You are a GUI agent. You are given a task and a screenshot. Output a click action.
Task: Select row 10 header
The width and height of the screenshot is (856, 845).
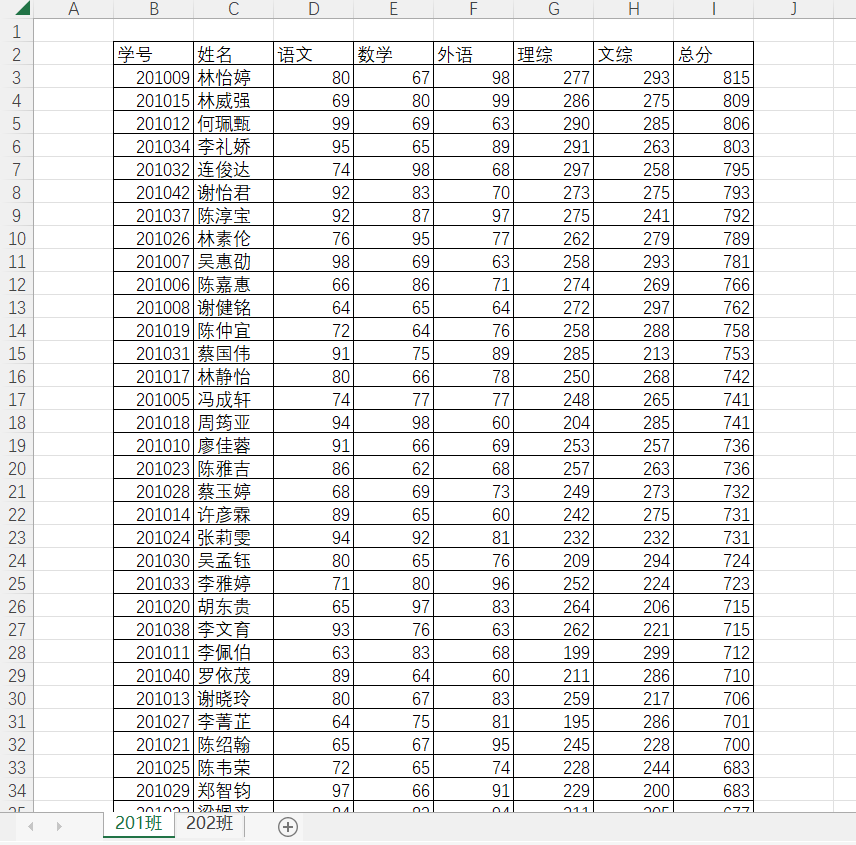[x=16, y=239]
